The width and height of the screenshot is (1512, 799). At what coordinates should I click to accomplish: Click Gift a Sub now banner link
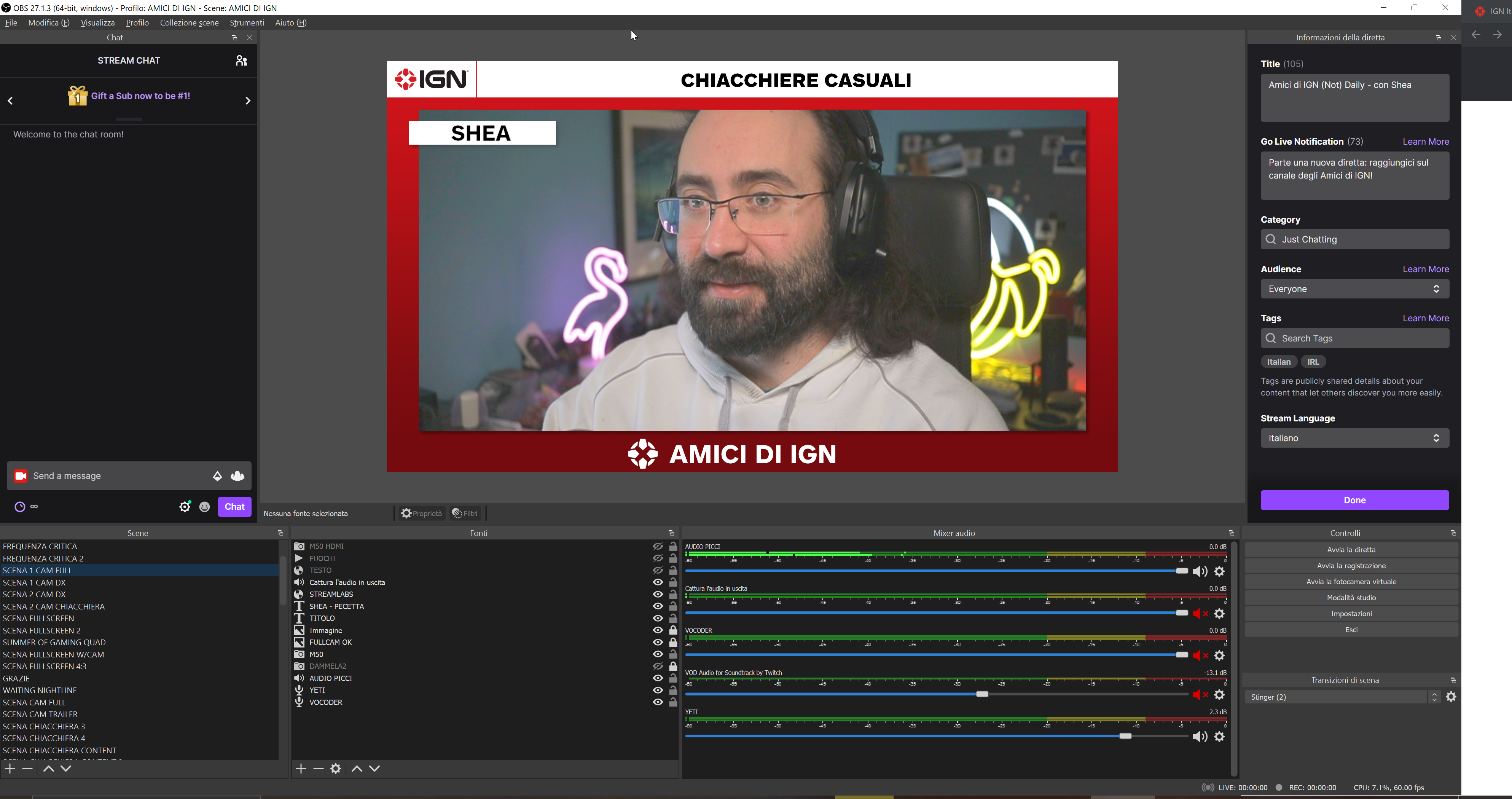(x=140, y=96)
